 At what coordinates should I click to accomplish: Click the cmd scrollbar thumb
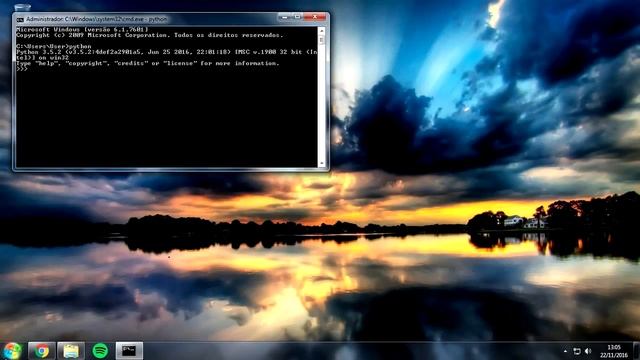[322, 40]
